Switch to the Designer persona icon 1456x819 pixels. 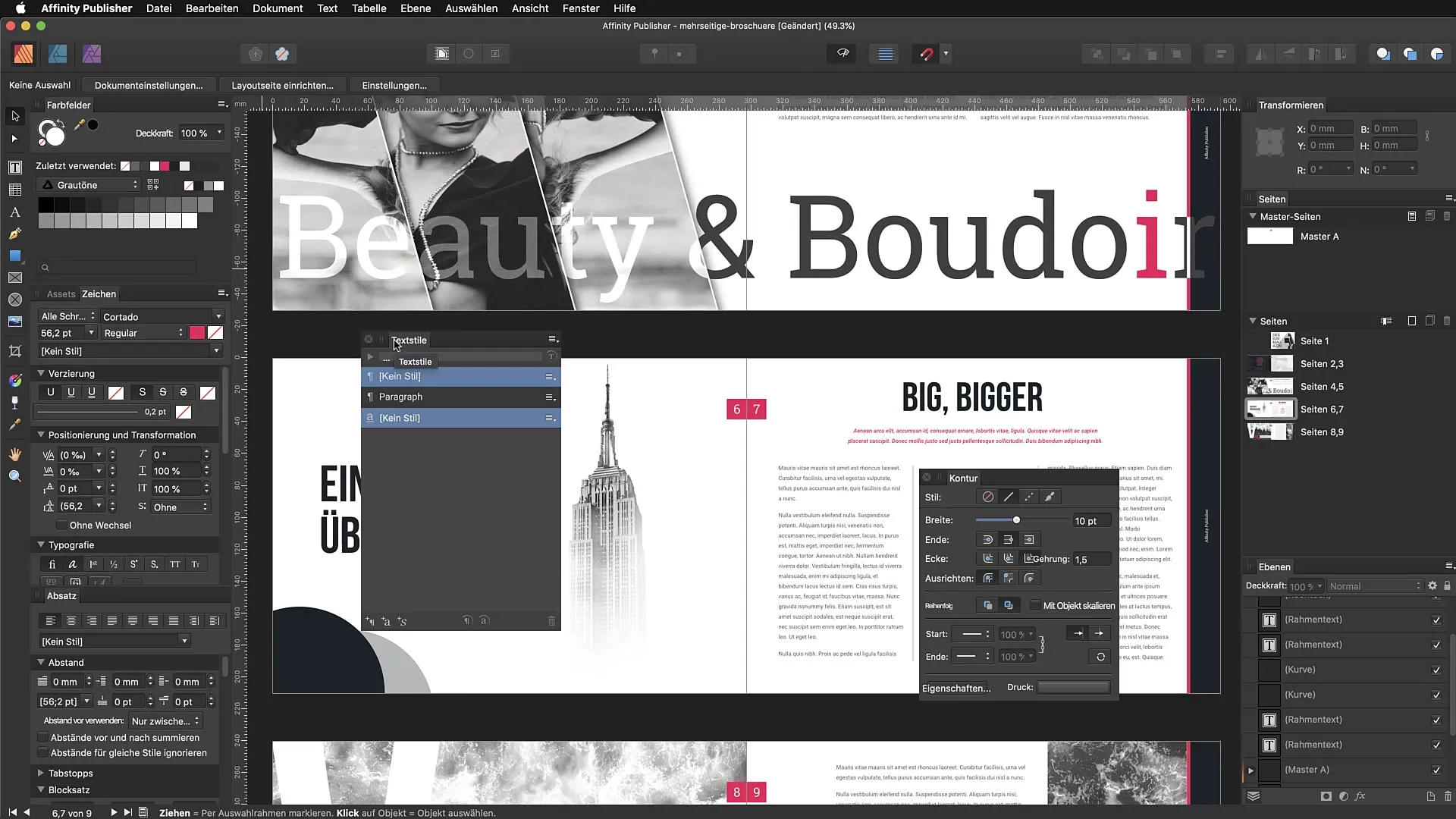58,54
